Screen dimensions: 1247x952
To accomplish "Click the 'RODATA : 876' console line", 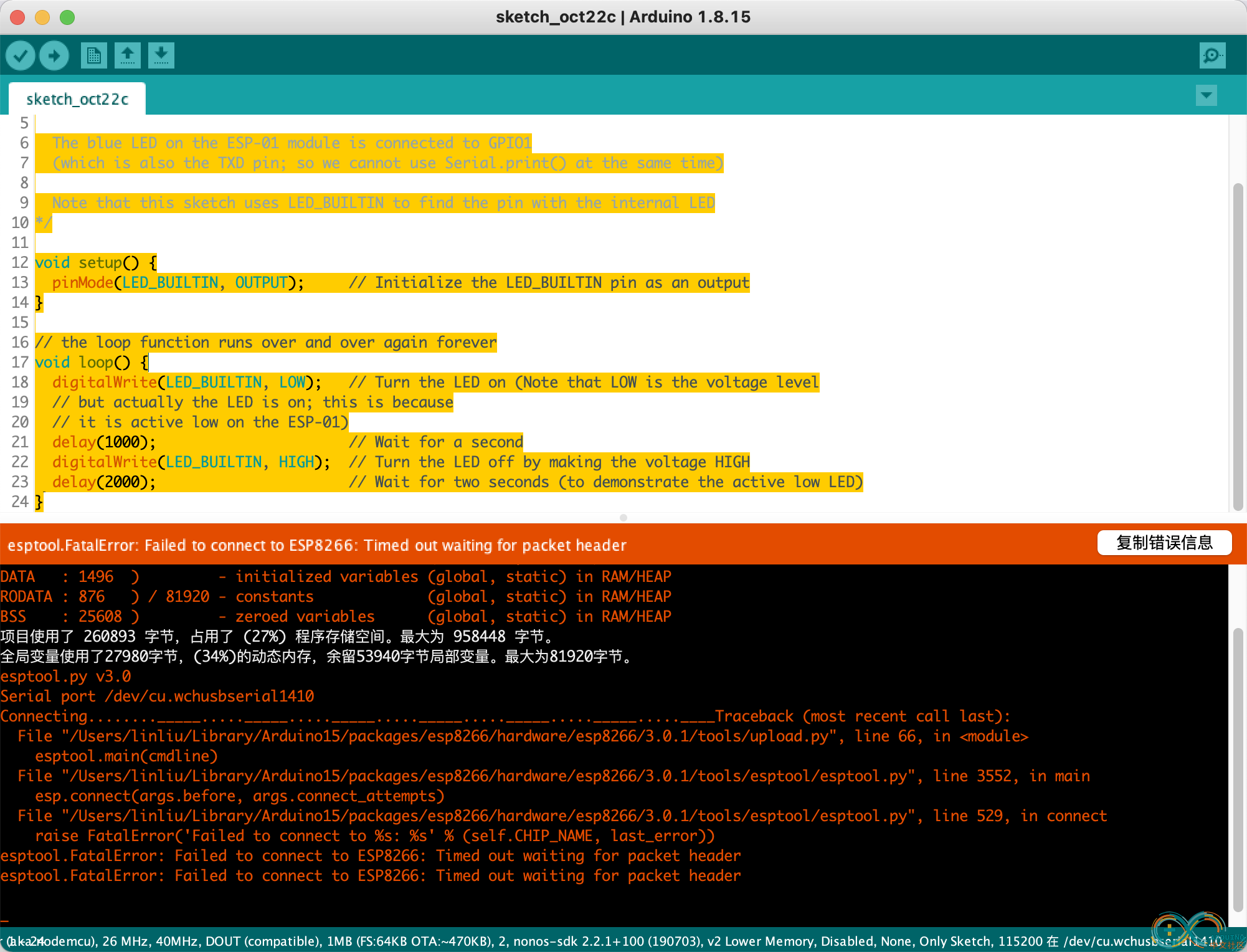I will (x=336, y=597).
